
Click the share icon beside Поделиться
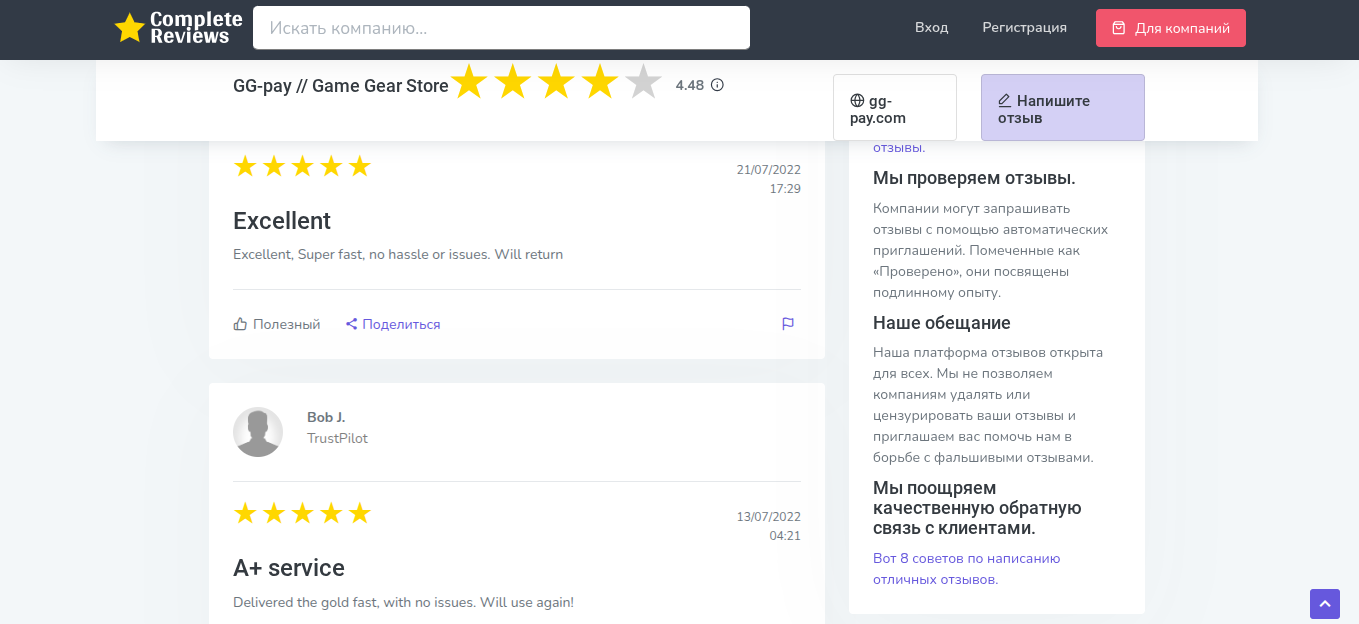[352, 324]
